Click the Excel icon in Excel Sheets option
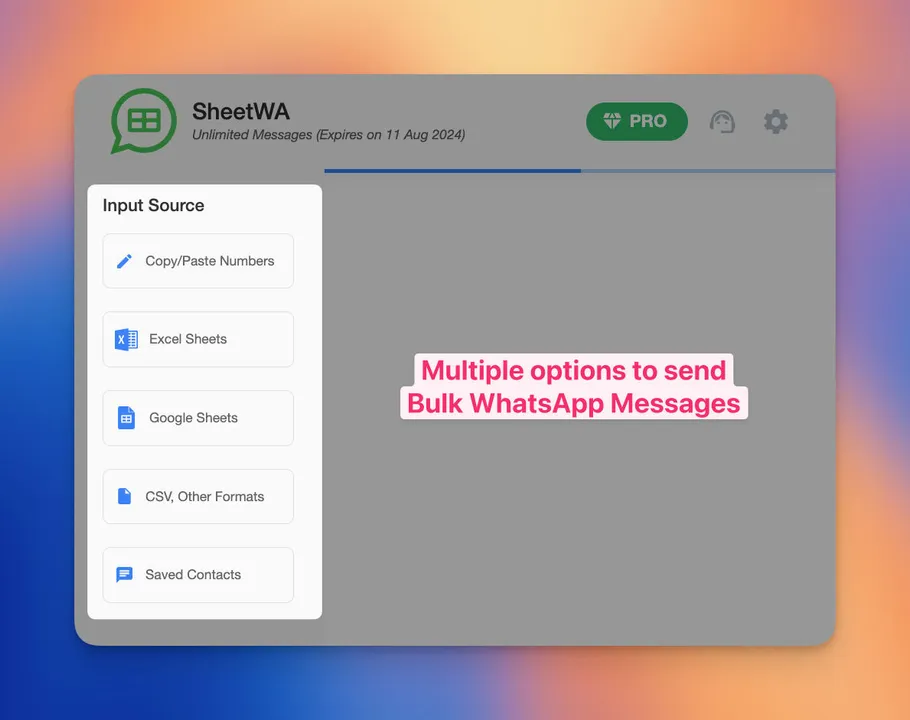 (124, 339)
